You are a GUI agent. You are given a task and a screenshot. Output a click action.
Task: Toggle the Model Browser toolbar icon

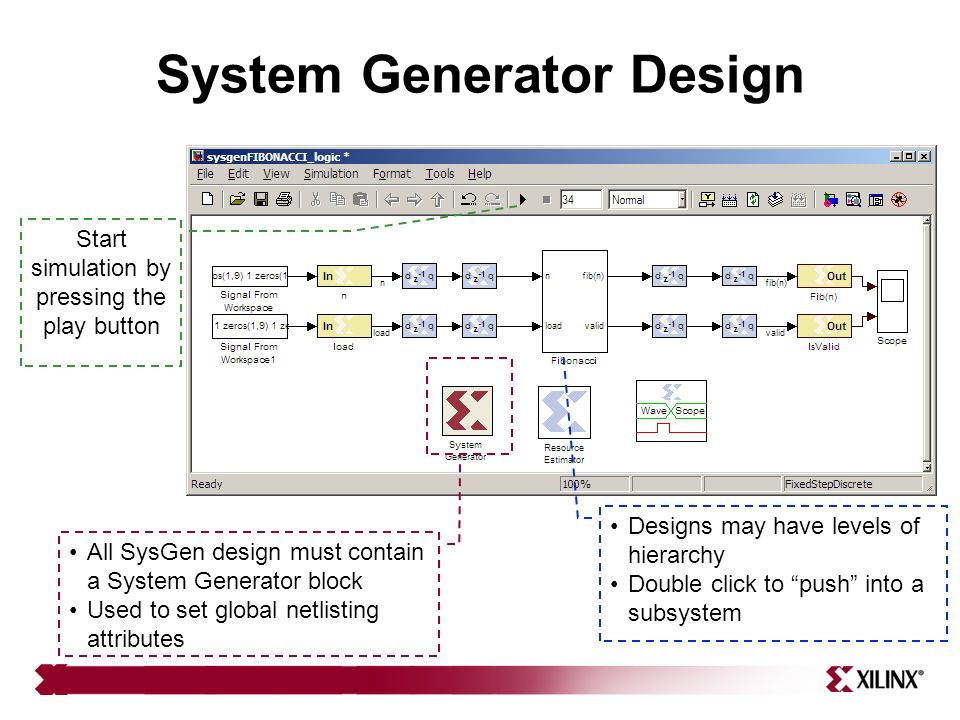[876, 200]
